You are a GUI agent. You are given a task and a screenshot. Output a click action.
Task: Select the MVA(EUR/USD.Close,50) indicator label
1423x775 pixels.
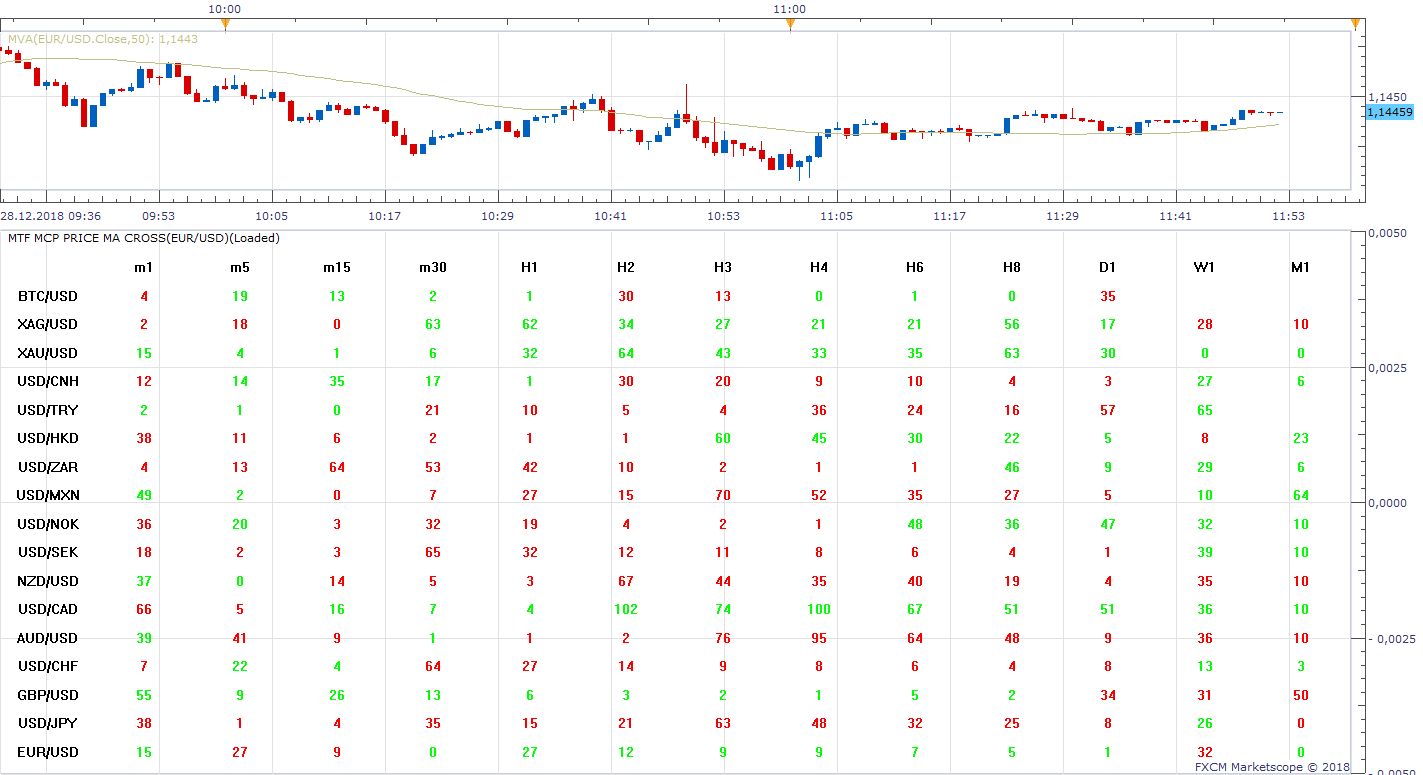(103, 39)
